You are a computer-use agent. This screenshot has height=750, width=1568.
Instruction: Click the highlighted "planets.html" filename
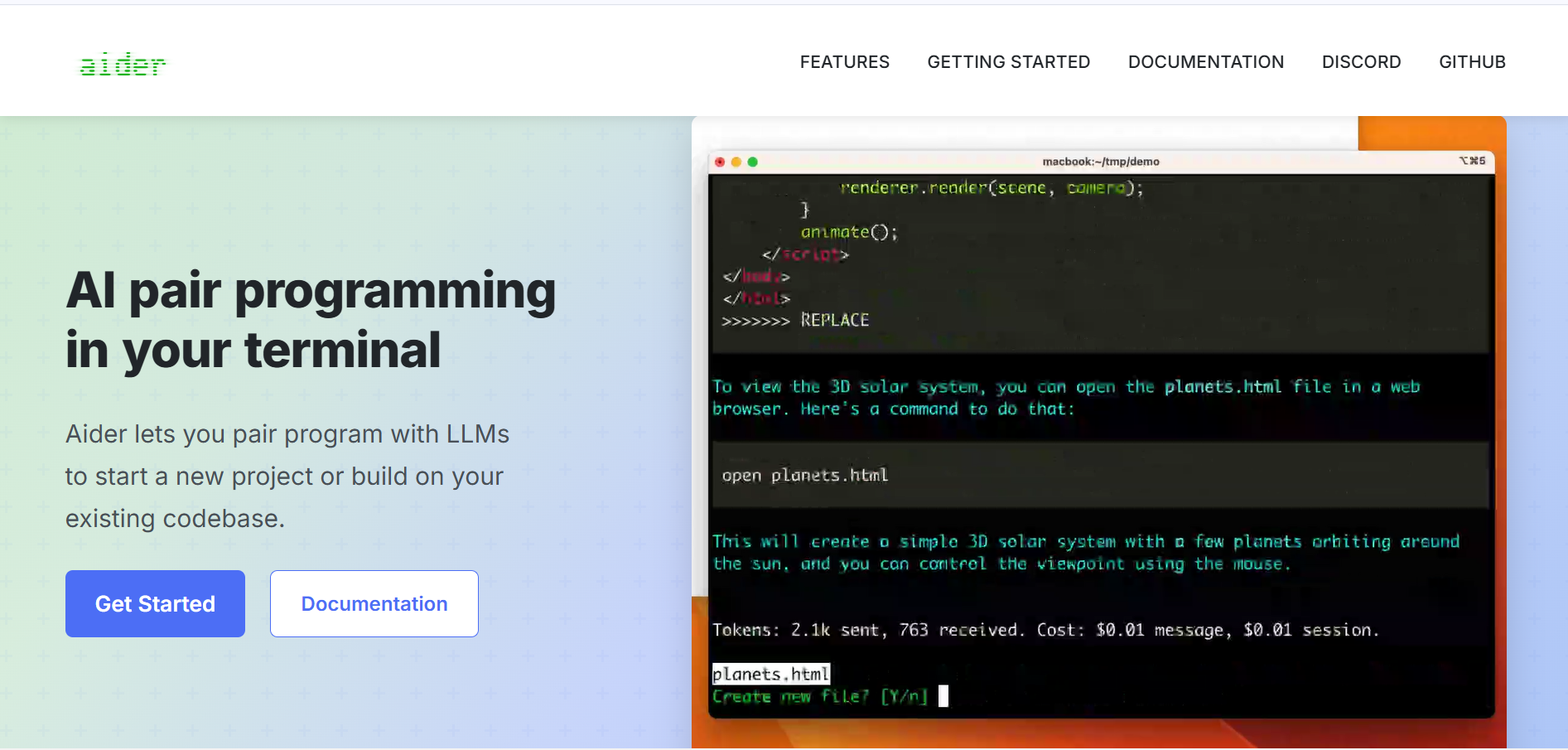[x=771, y=674]
